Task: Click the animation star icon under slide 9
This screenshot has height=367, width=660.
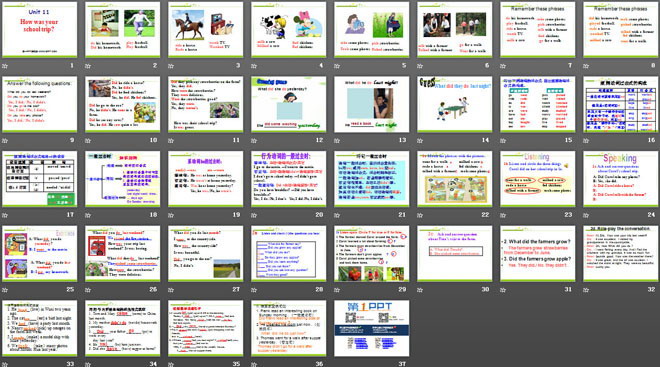Action: 5,140
